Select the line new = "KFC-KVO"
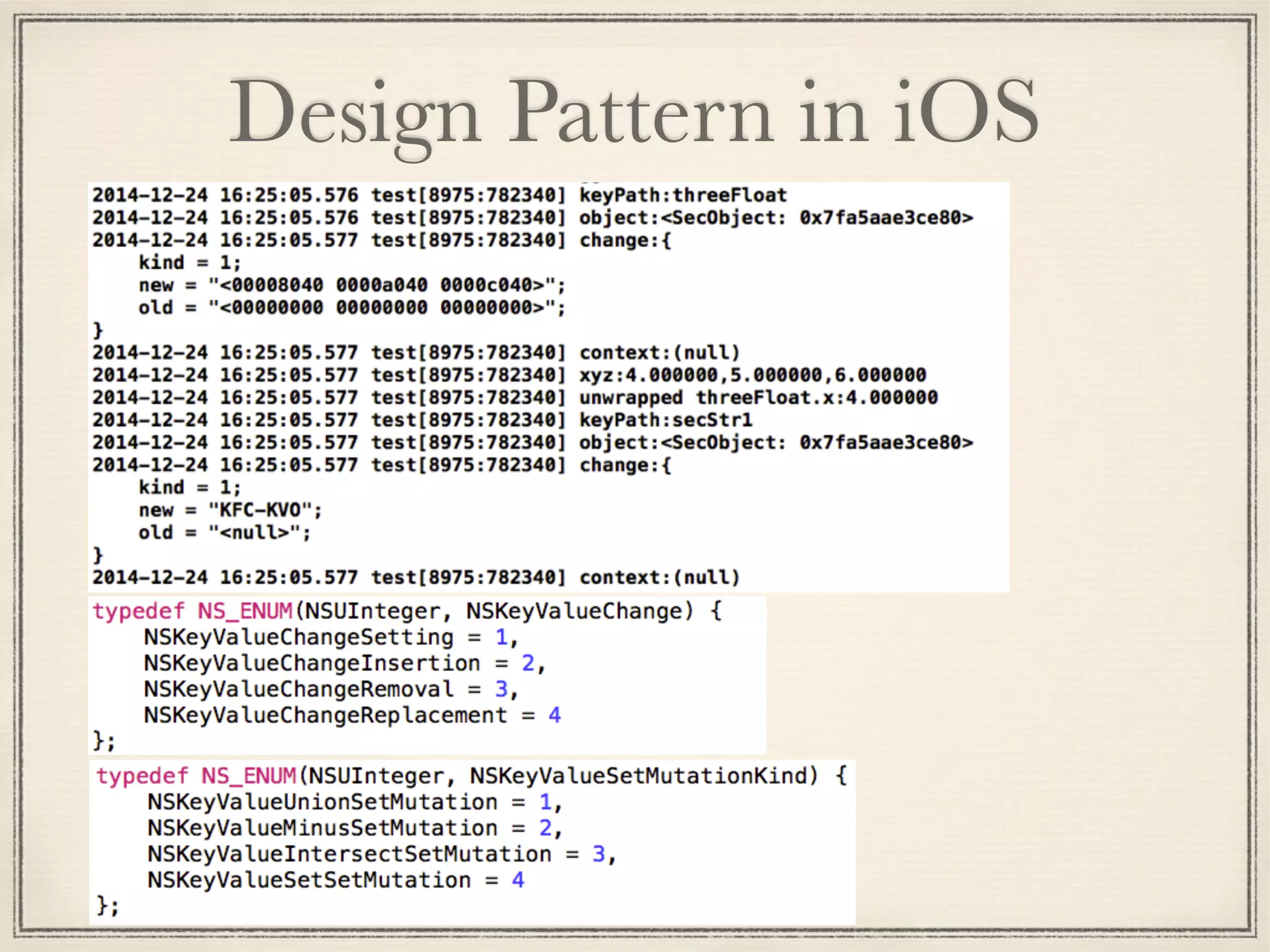1270x952 pixels. click(231, 510)
